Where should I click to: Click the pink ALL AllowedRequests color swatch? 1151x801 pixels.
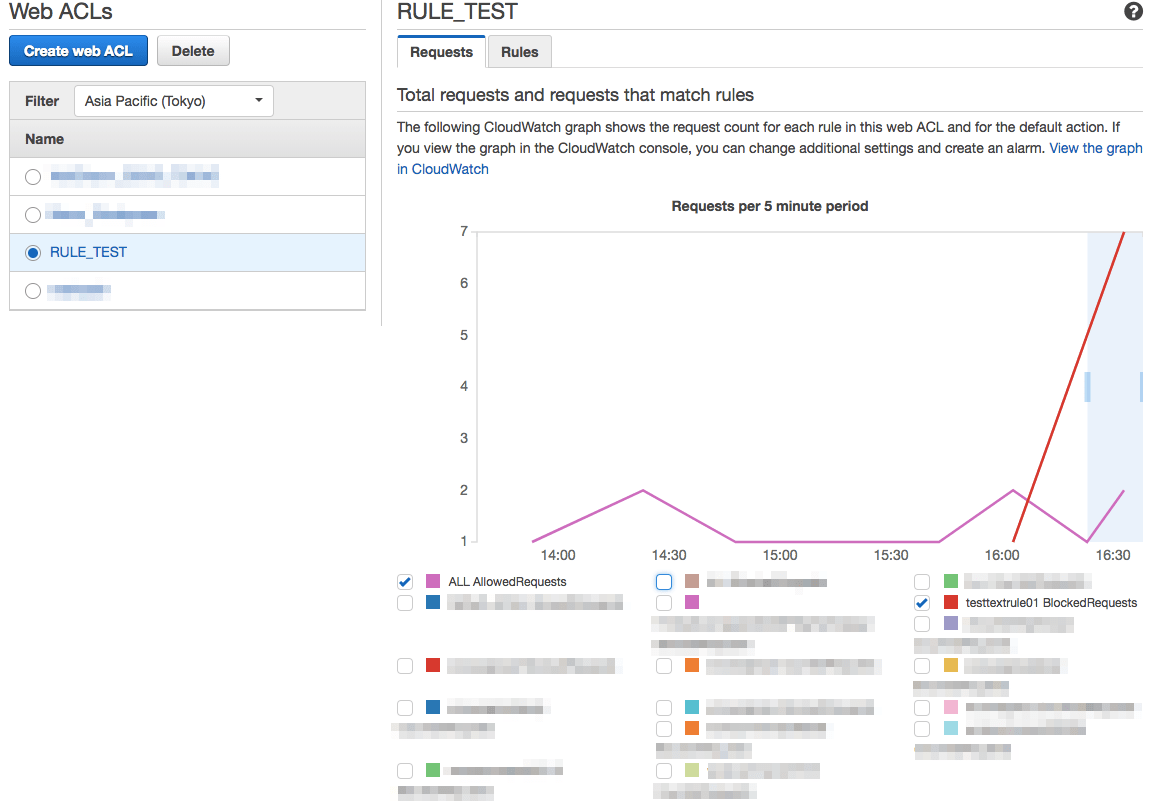433,582
